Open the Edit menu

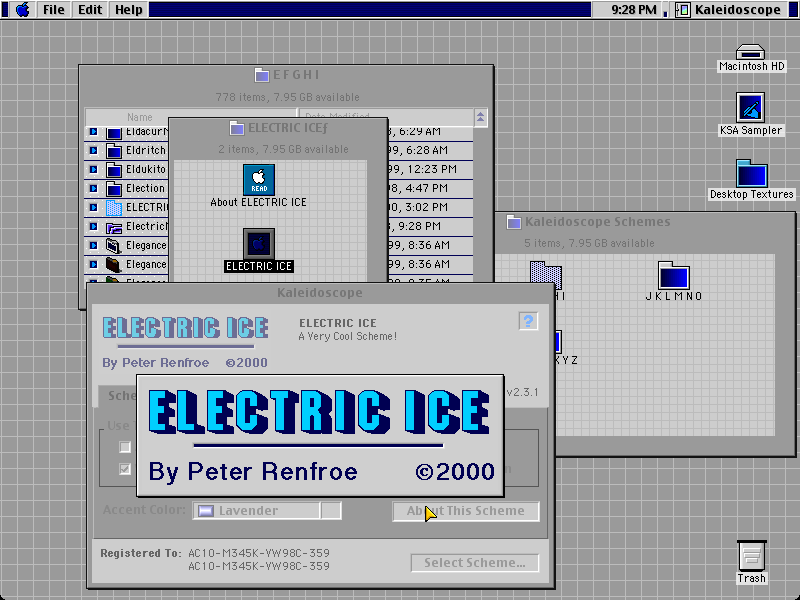pyautogui.click(x=90, y=9)
